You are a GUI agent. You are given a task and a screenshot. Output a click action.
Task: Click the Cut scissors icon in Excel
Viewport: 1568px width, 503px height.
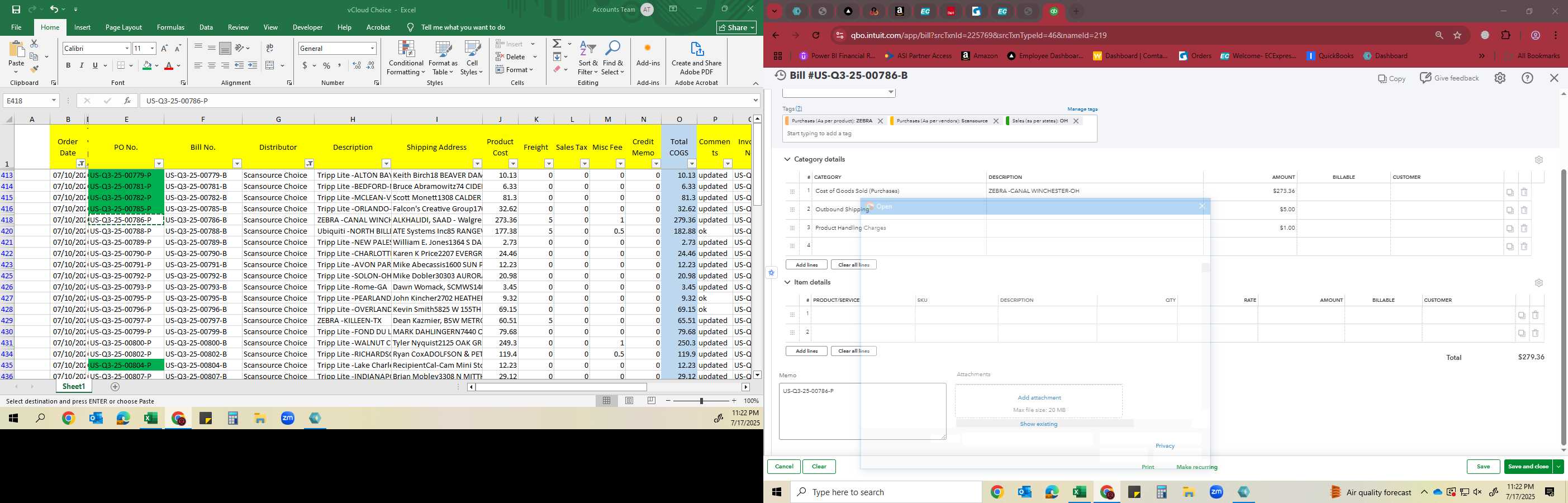point(34,44)
